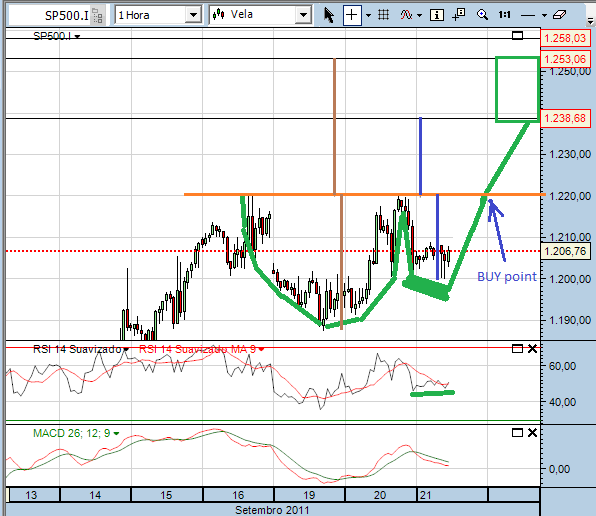Maximize the RSI indicator panel

[x=517, y=348]
